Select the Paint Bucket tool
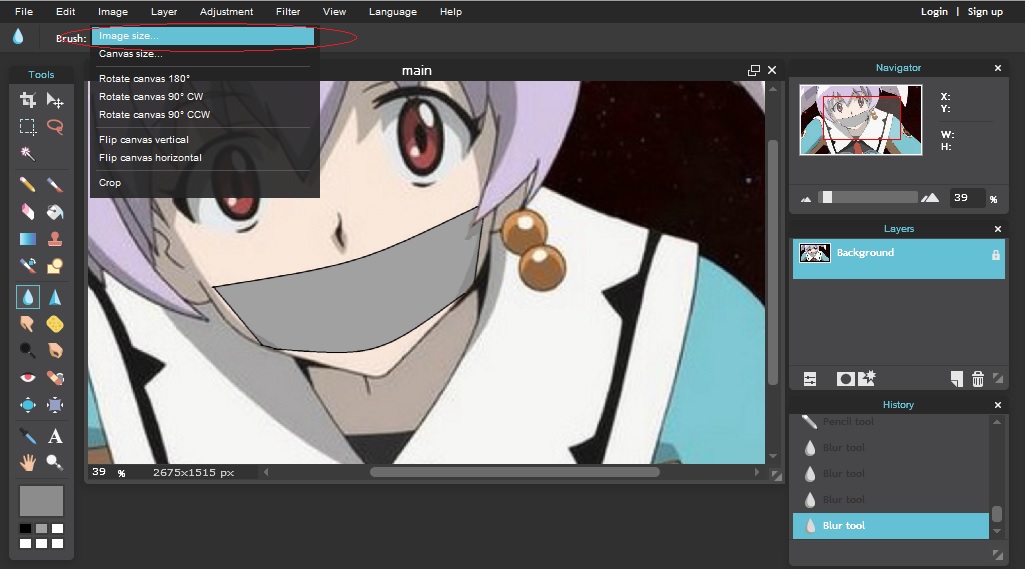 [x=55, y=211]
